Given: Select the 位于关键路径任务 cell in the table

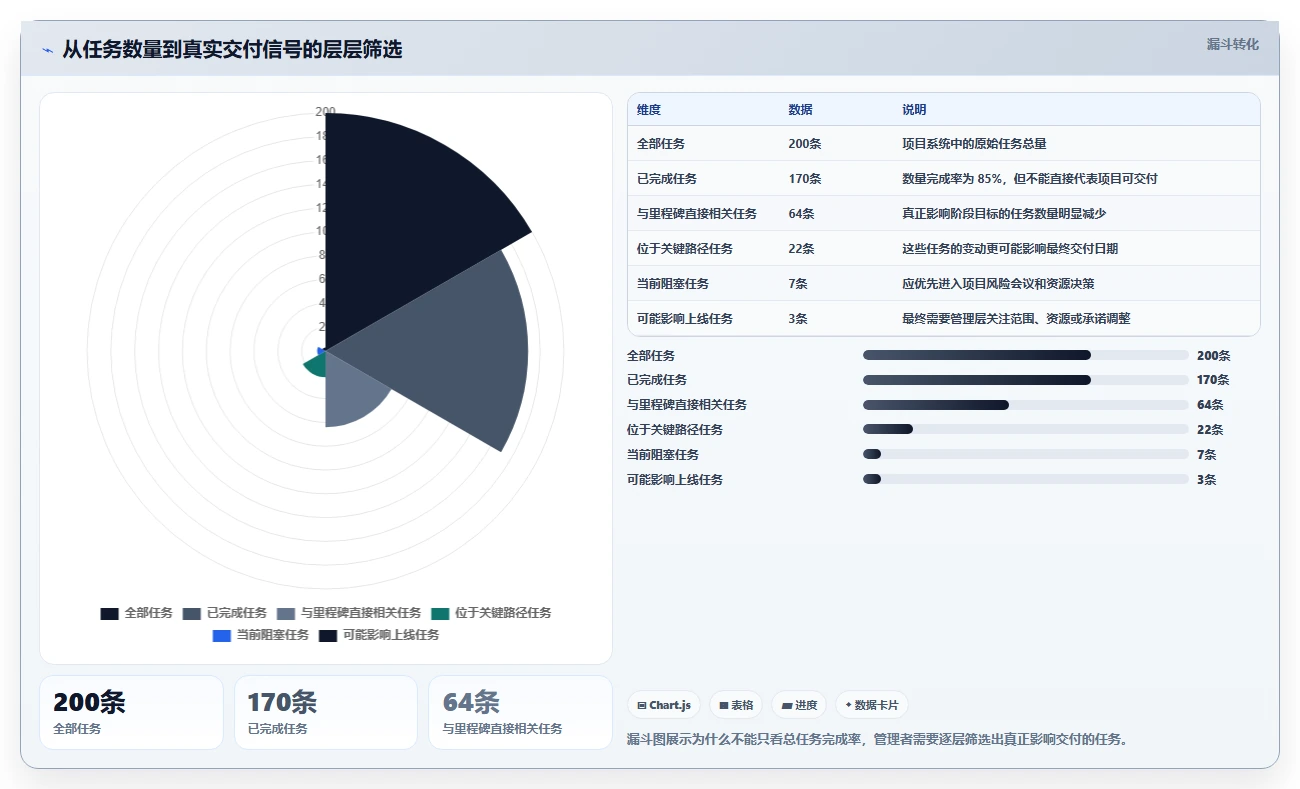Looking at the screenshot, I should coord(685,249).
